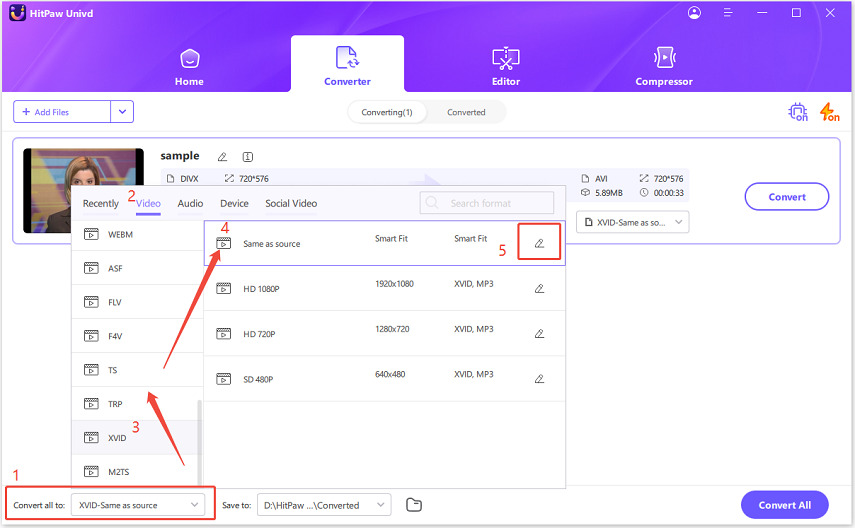Click the account profile icon

coord(694,13)
